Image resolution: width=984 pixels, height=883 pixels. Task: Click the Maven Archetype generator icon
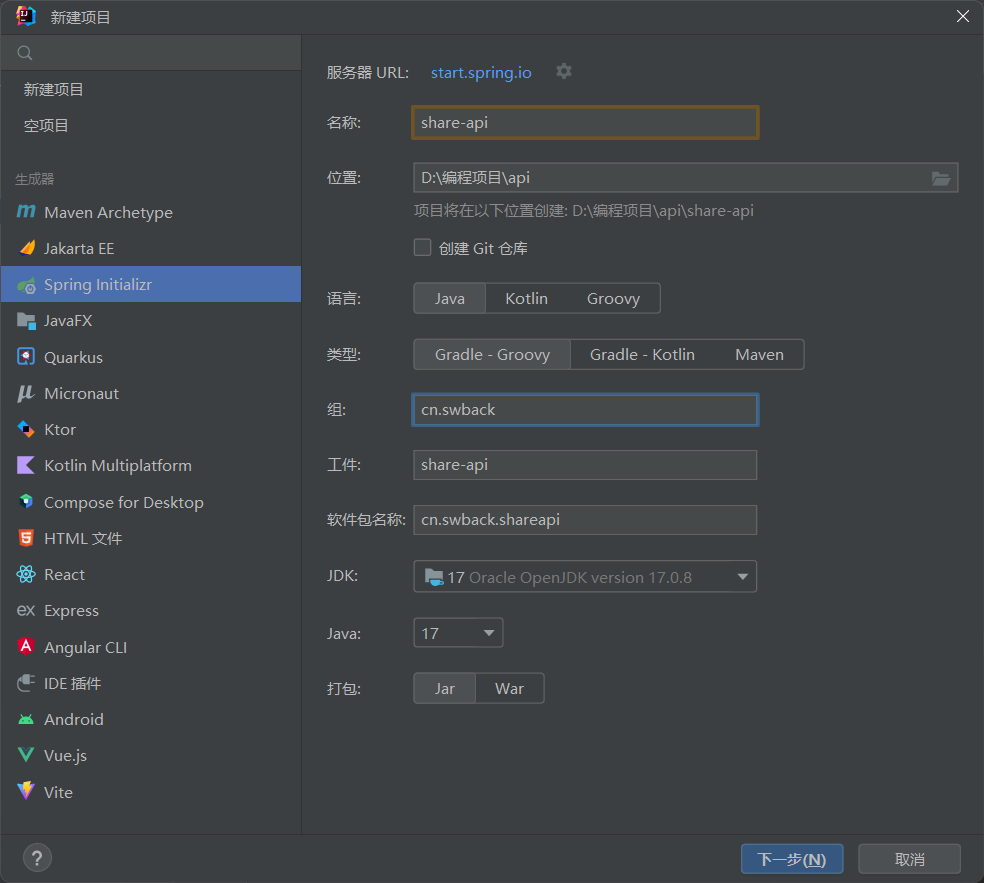click(x=26, y=211)
